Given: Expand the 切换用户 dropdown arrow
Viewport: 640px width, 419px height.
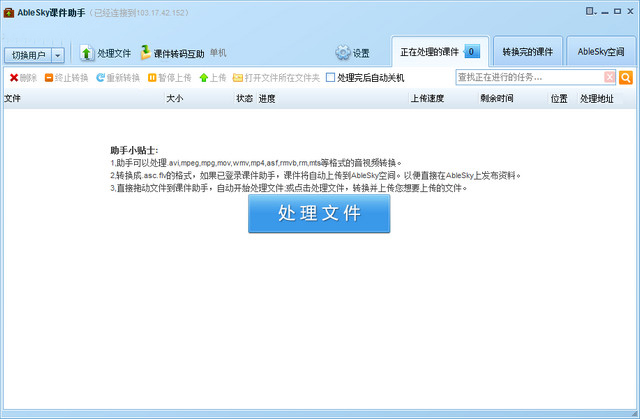Looking at the screenshot, I should pyautogui.click(x=58, y=55).
